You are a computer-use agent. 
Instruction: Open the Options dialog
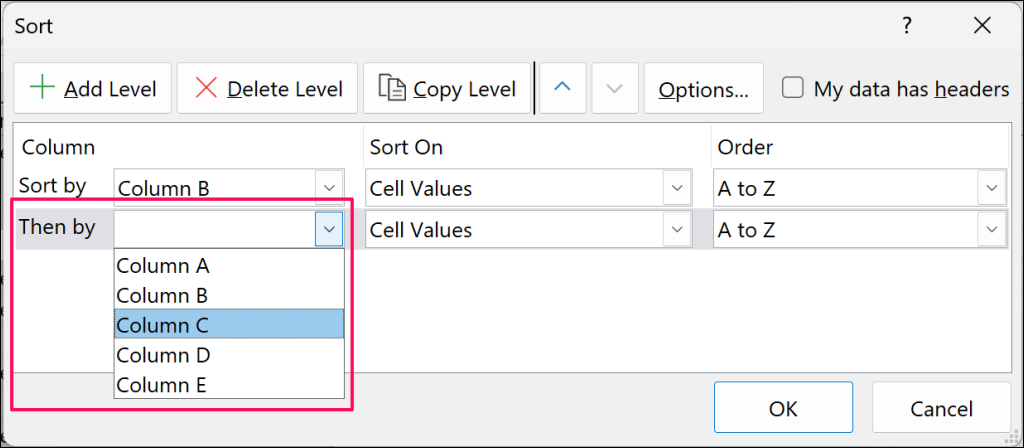click(703, 89)
